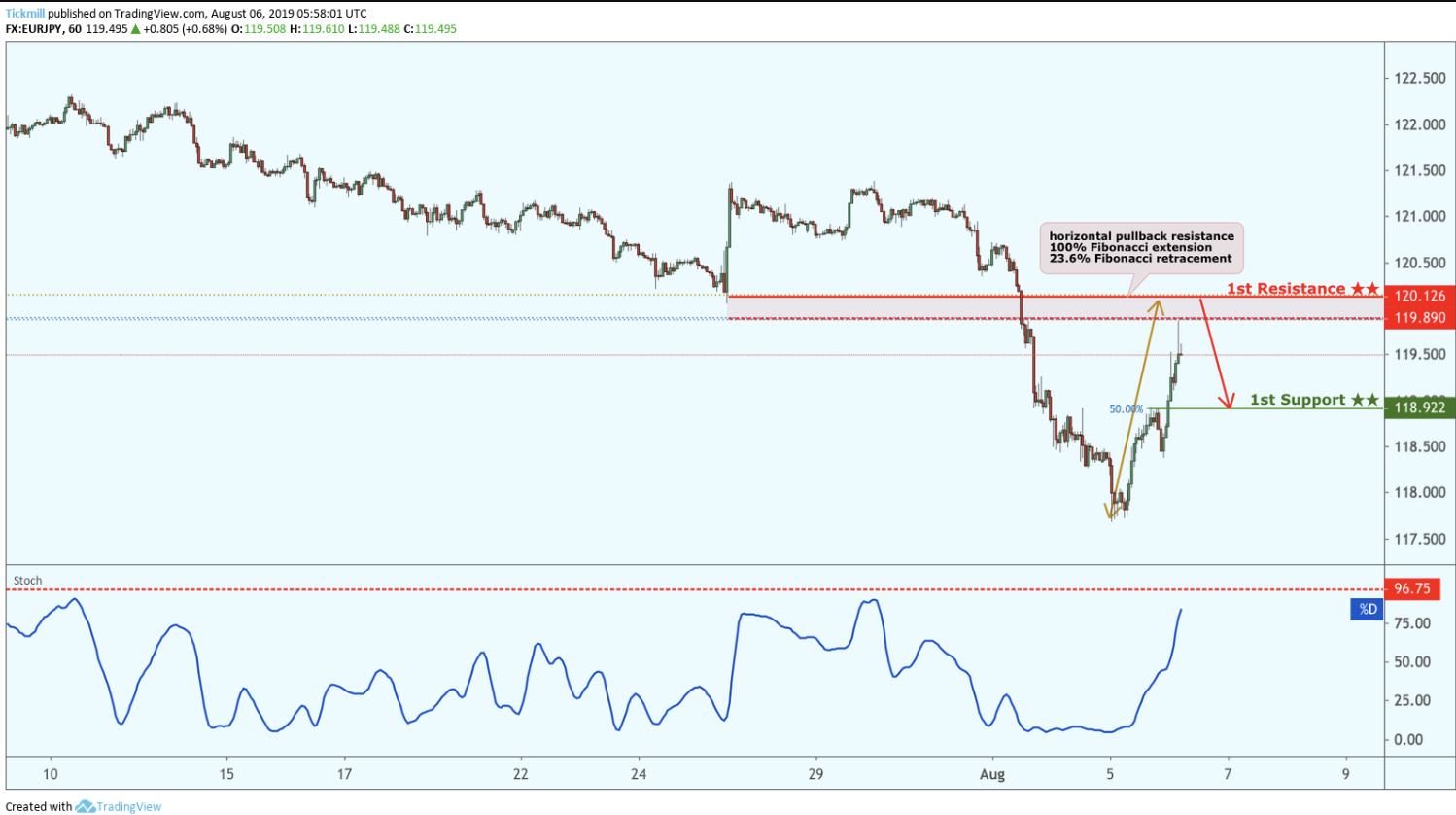Click the 121.000 price axis label

(x=1420, y=216)
